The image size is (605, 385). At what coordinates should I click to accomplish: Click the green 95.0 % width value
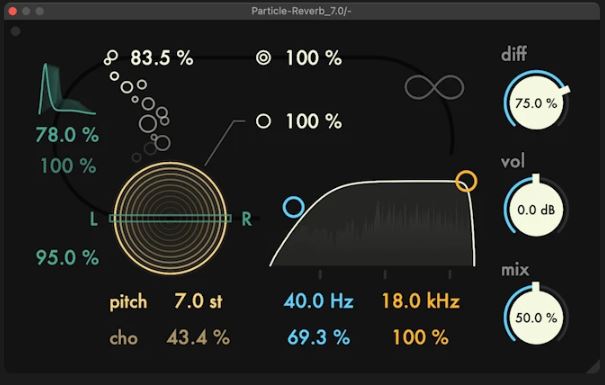[x=68, y=257]
